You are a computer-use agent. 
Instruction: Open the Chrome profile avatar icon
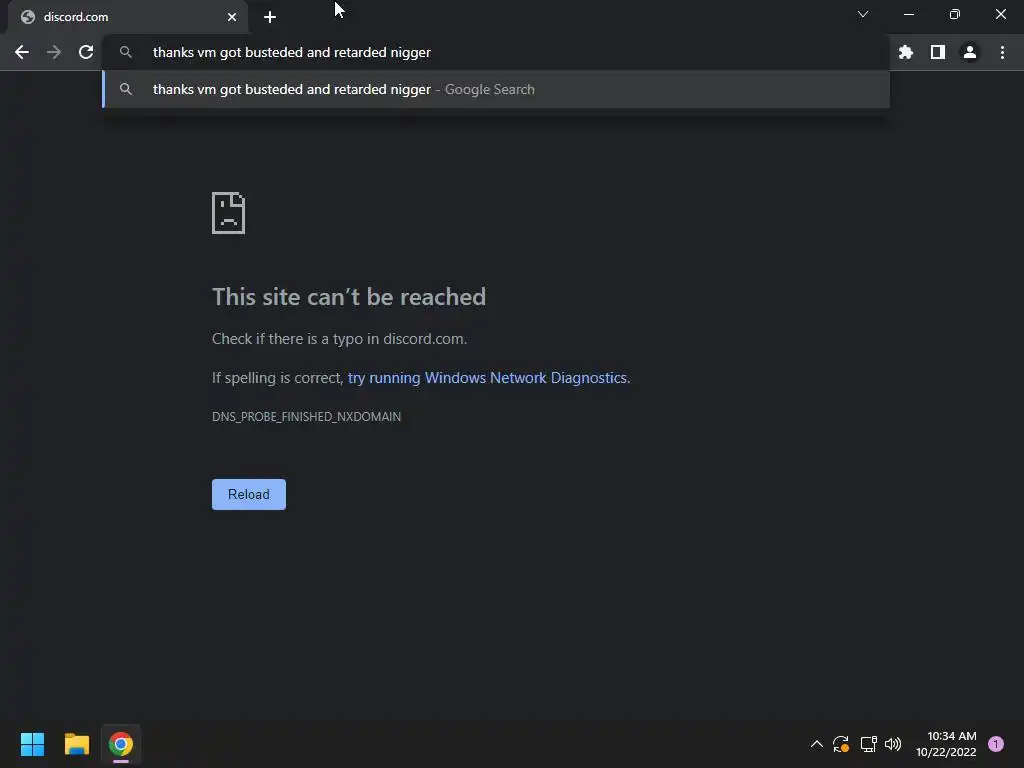coord(970,52)
